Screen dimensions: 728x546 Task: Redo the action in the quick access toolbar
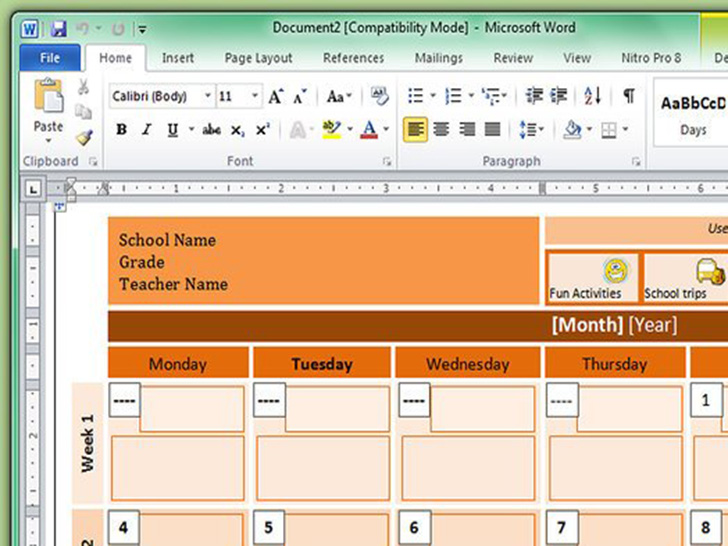[118, 29]
